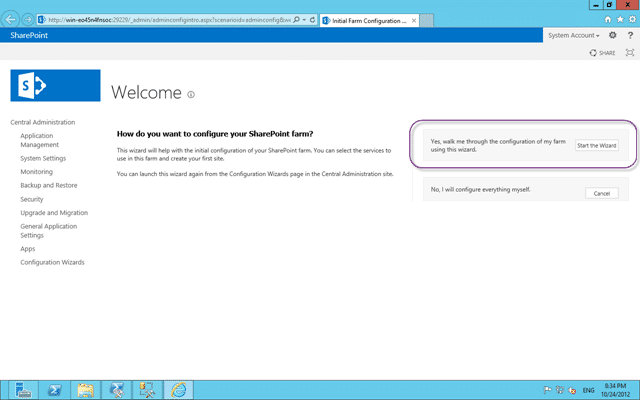Screen dimensions: 640x400
Task: Click the Action Center flag icon
Action: (547, 390)
